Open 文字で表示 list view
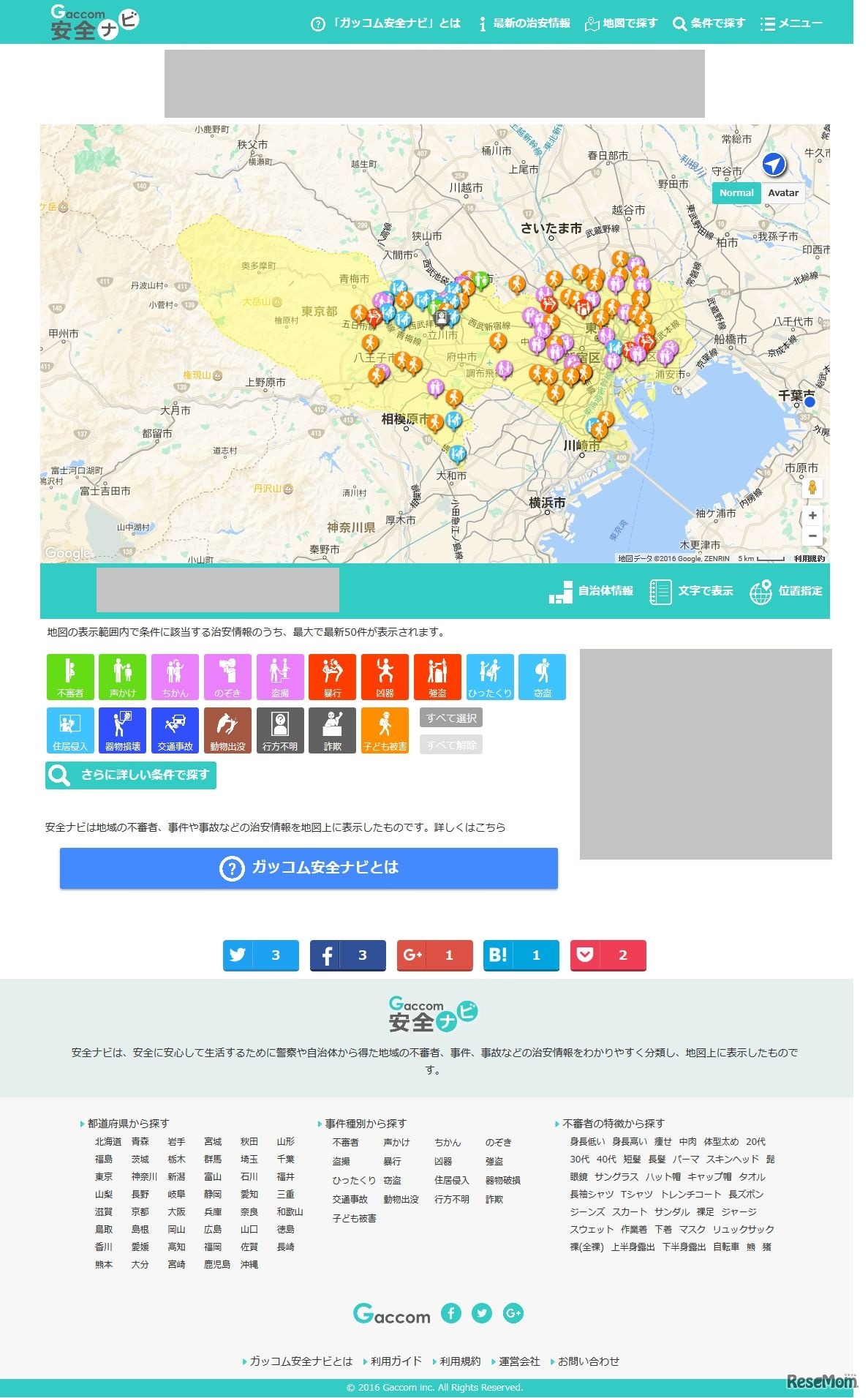The image size is (868, 1398). pyautogui.click(x=691, y=591)
